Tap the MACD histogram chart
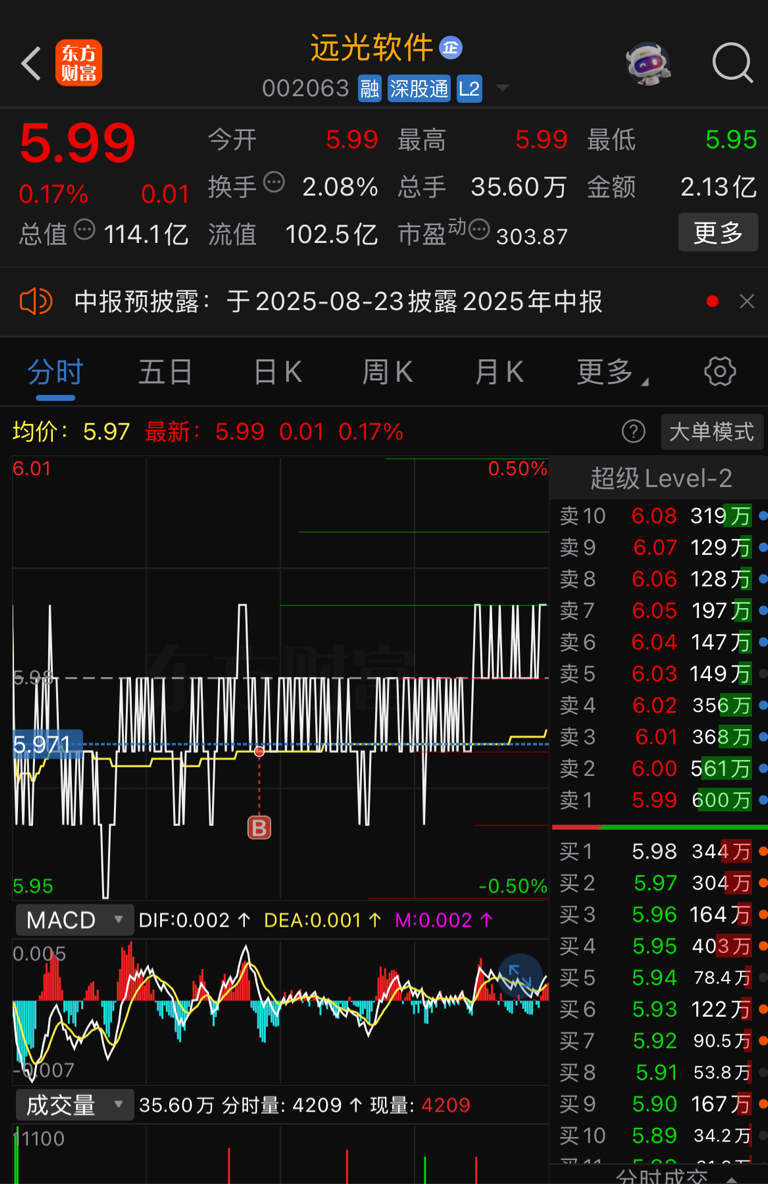Image resolution: width=768 pixels, height=1184 pixels. (280, 1012)
